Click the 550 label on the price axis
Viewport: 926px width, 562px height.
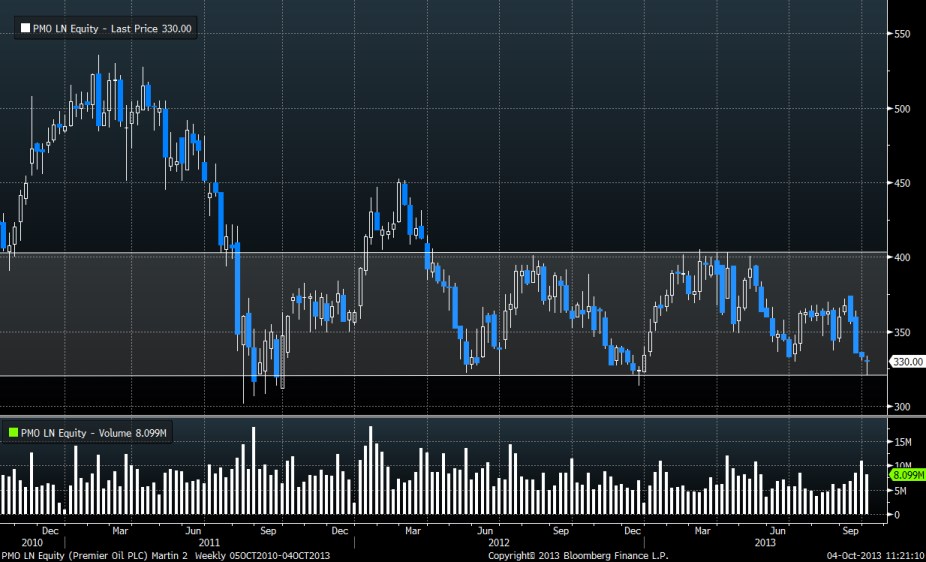point(901,34)
